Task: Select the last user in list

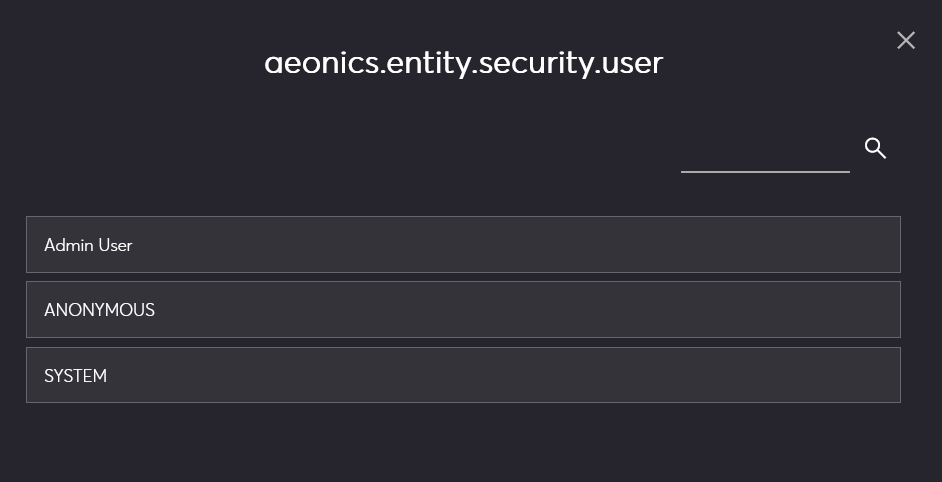Action: tap(463, 375)
